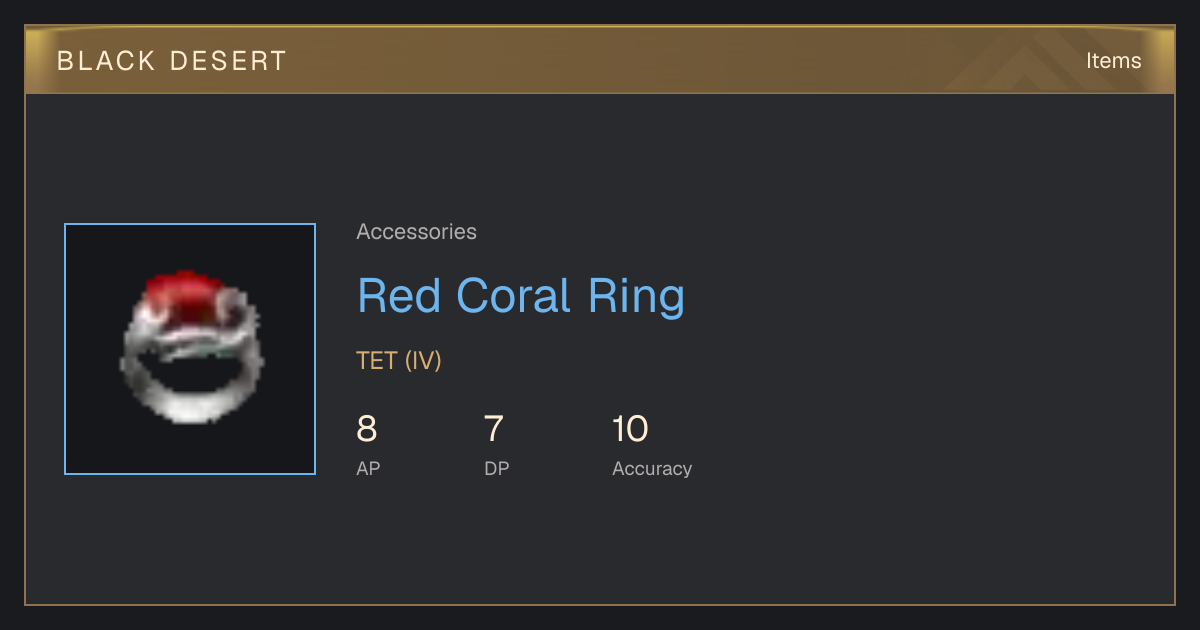Click the word Ring in item title
The width and height of the screenshot is (1200, 630).
click(637, 296)
